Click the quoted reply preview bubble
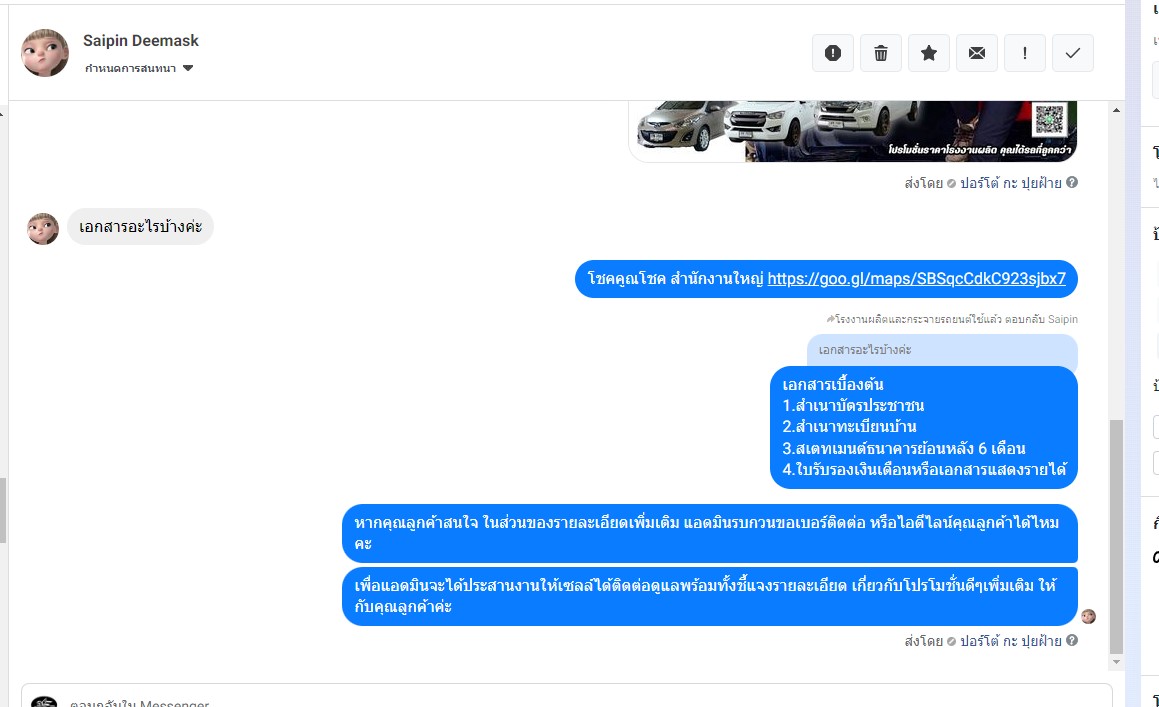 click(x=942, y=350)
